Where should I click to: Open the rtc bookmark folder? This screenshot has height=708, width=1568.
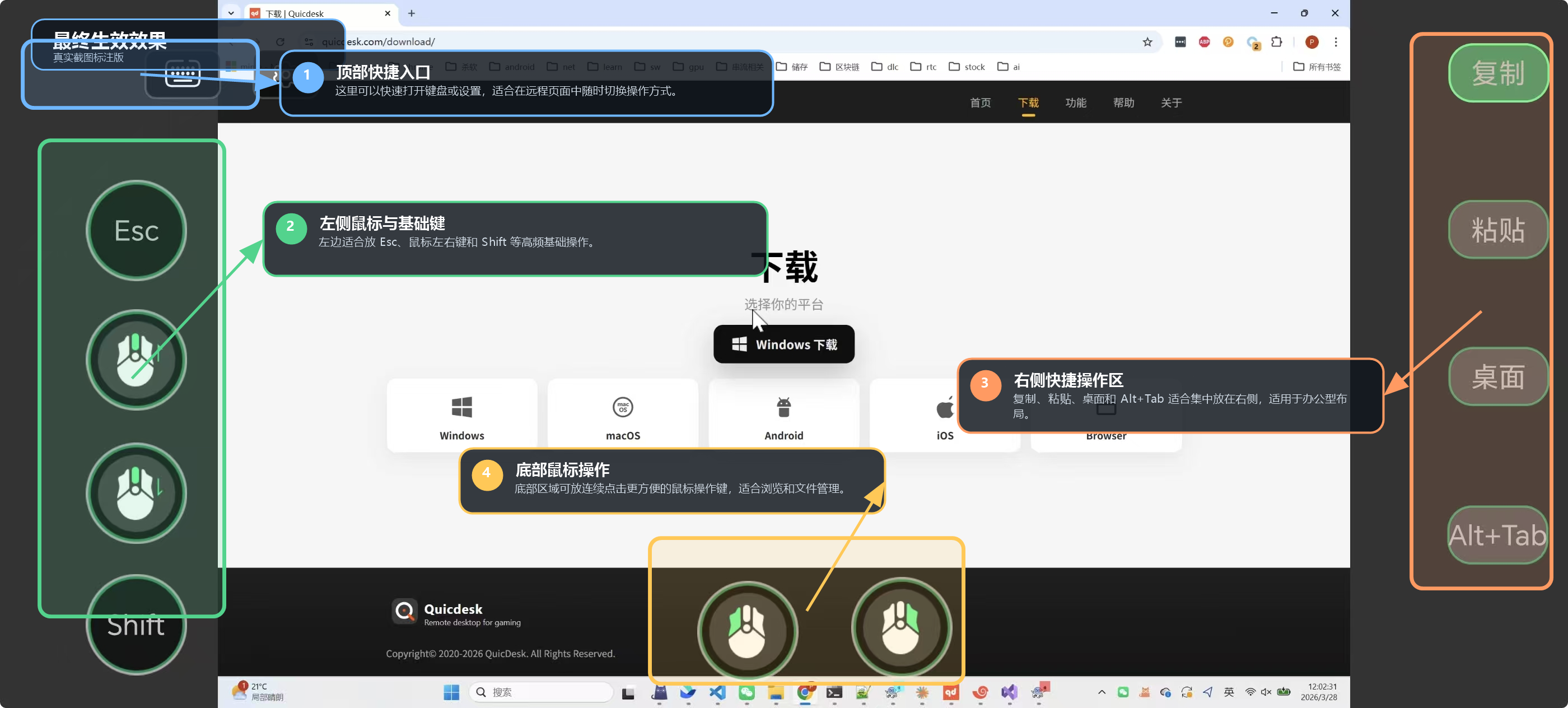point(923,66)
